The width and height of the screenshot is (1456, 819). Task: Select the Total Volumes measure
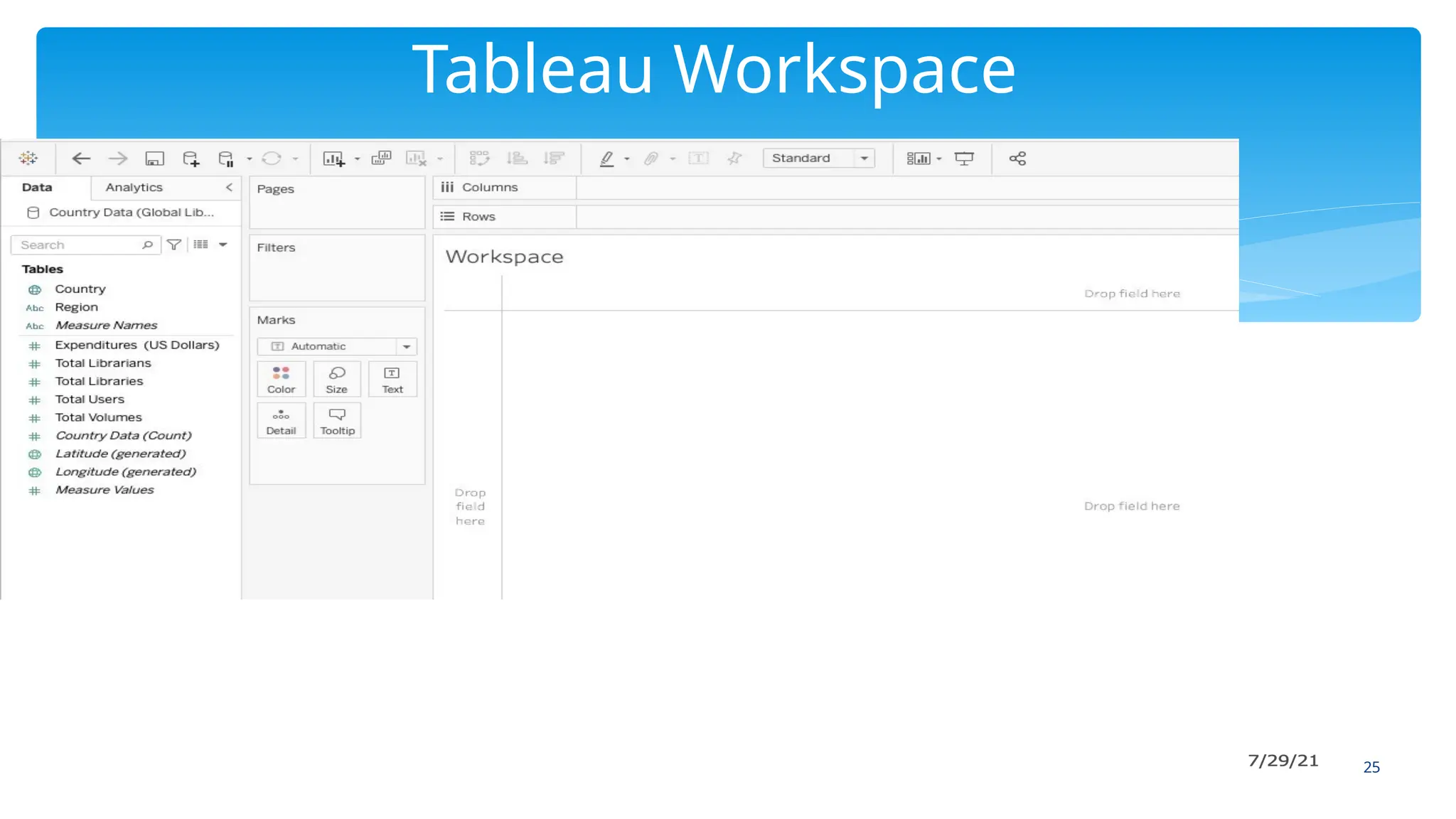(x=98, y=418)
